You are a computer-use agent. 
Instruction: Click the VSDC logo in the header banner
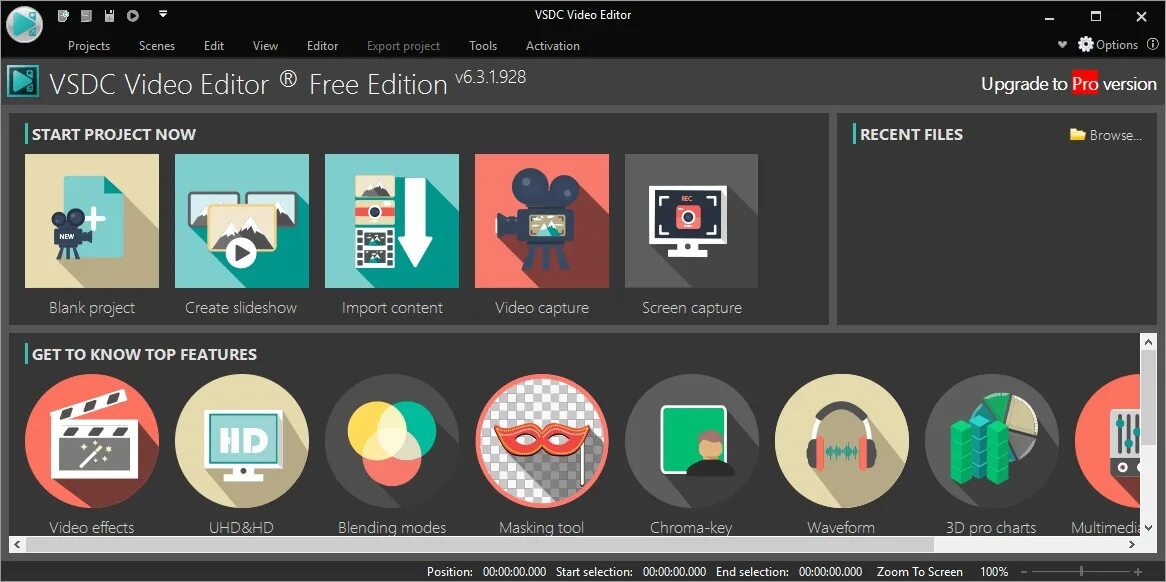tap(23, 82)
